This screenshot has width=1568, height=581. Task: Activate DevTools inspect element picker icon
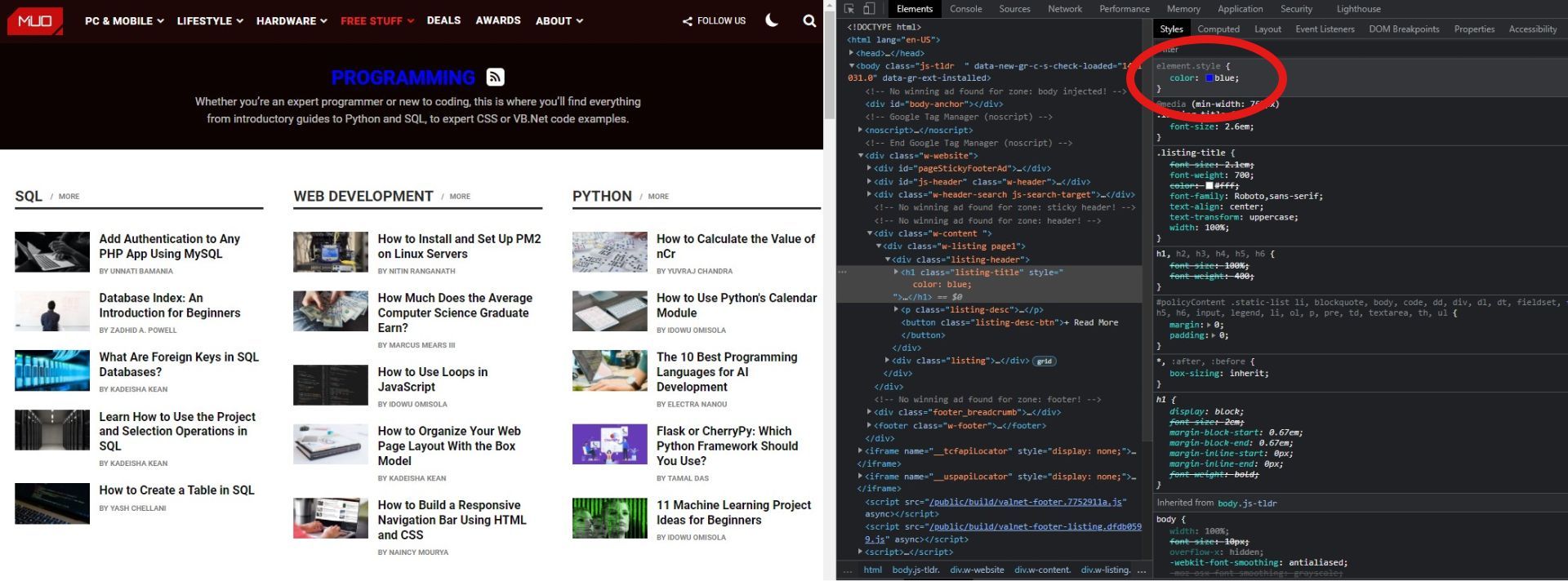[849, 9]
